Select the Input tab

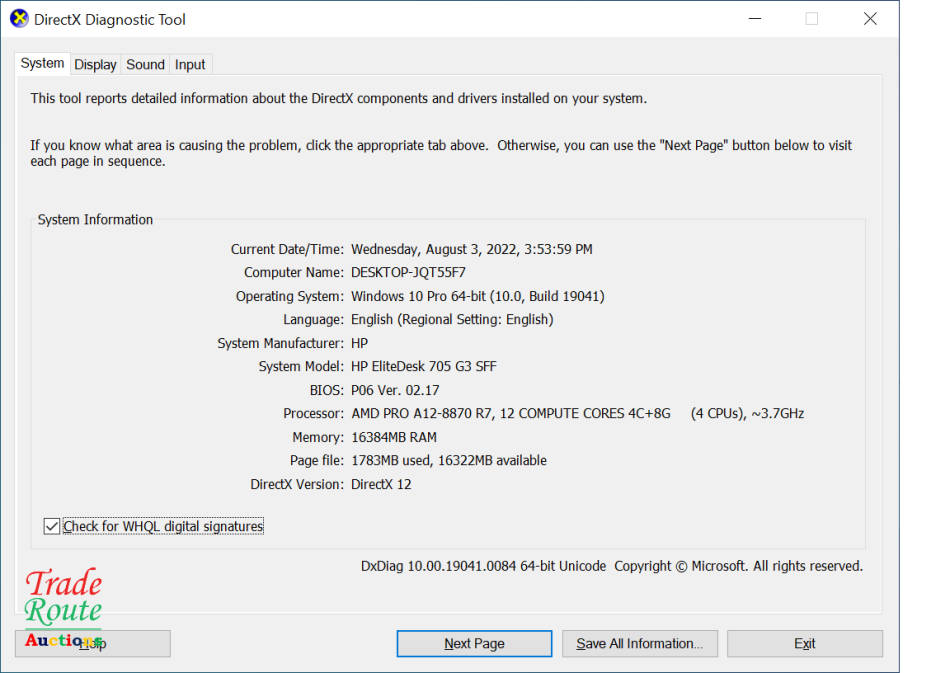click(x=190, y=64)
